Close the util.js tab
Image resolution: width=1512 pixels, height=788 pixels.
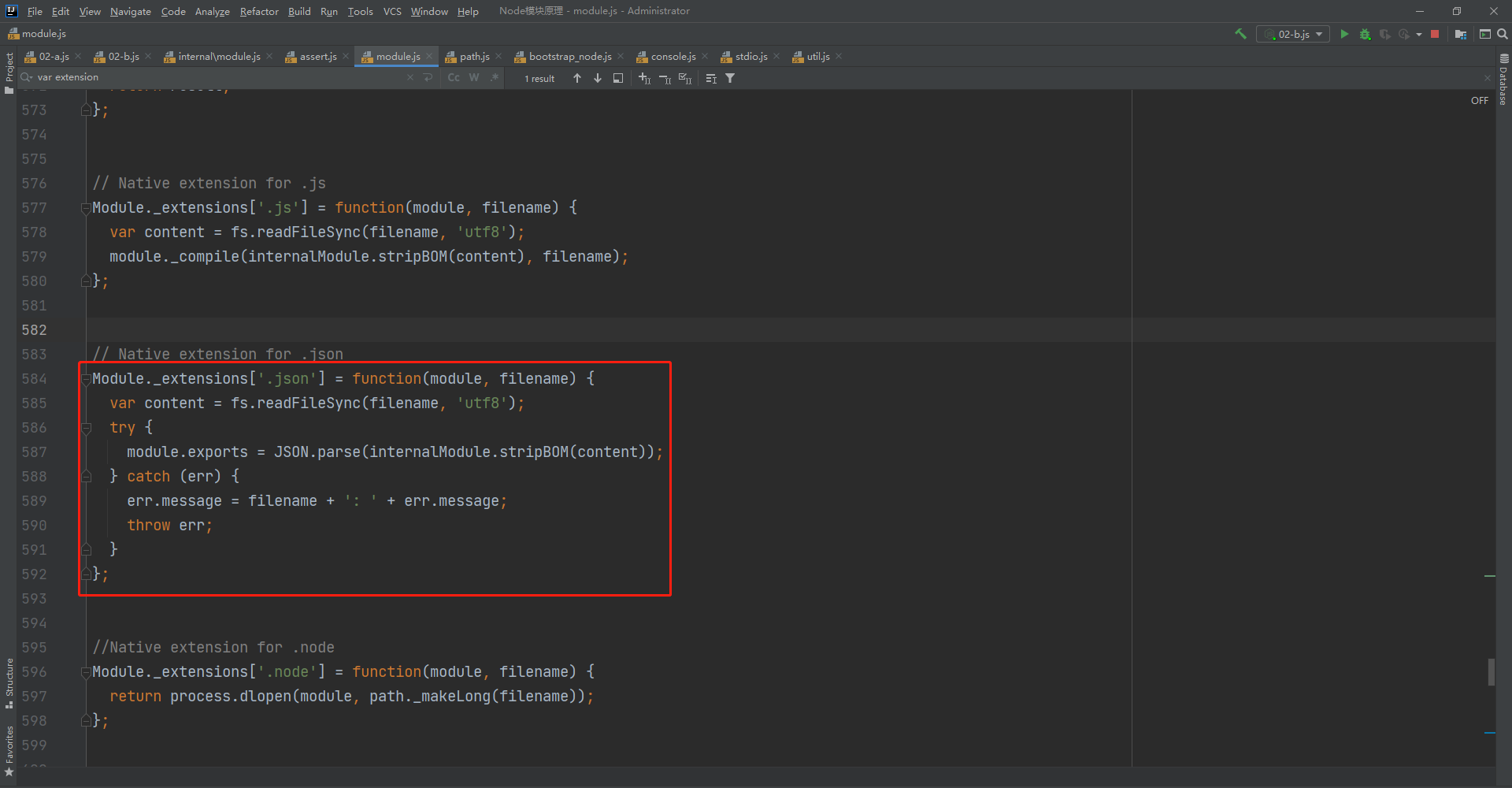click(839, 57)
